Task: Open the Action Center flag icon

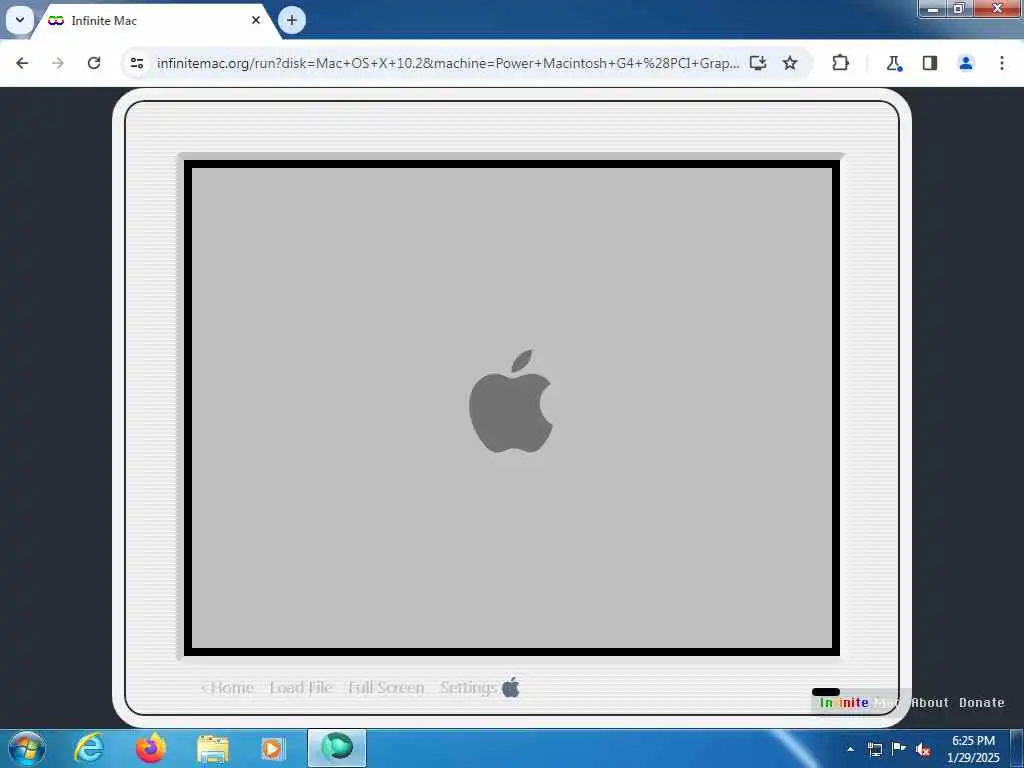Action: click(x=899, y=749)
